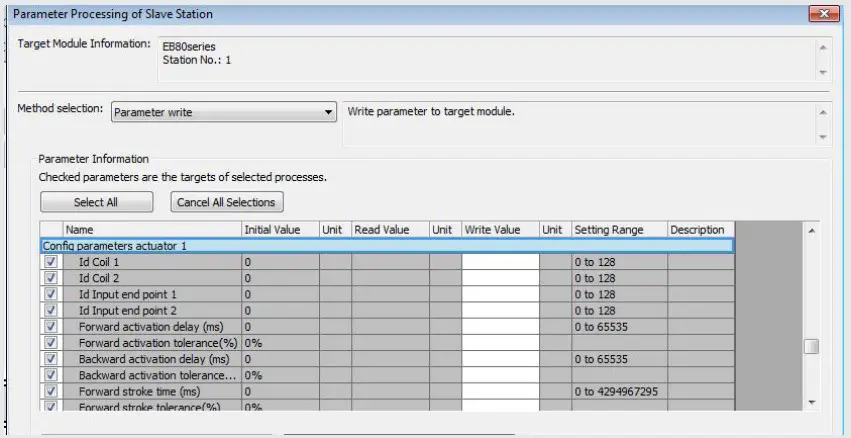The height and width of the screenshot is (438, 851).
Task: Click the Write parameter to target module text
Action: coord(430,112)
